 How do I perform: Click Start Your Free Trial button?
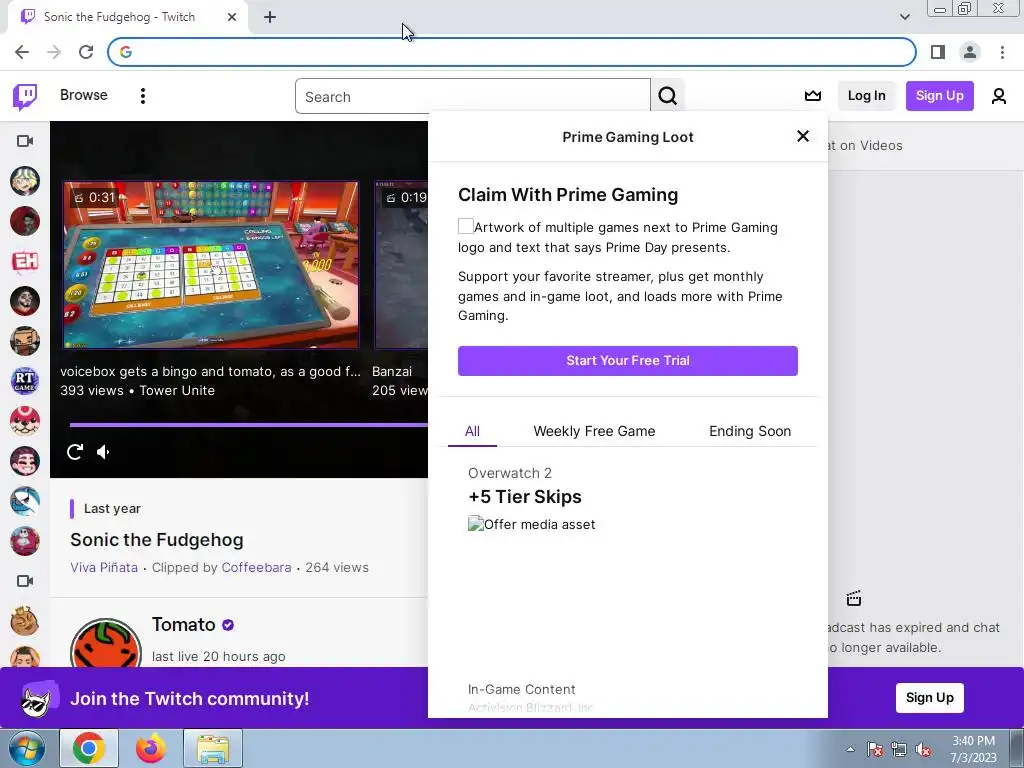coord(628,360)
